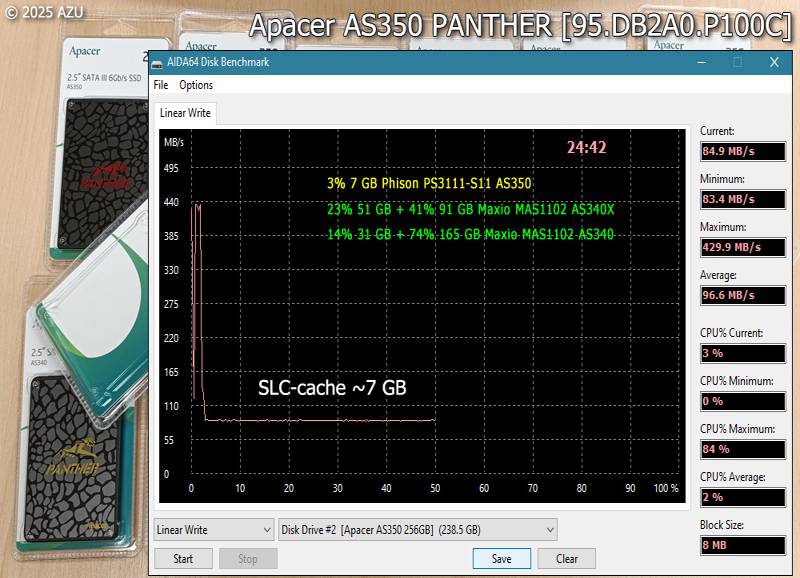Expand the Linear Write test type dropdown
Screen dimensions: 800x578
(214, 529)
